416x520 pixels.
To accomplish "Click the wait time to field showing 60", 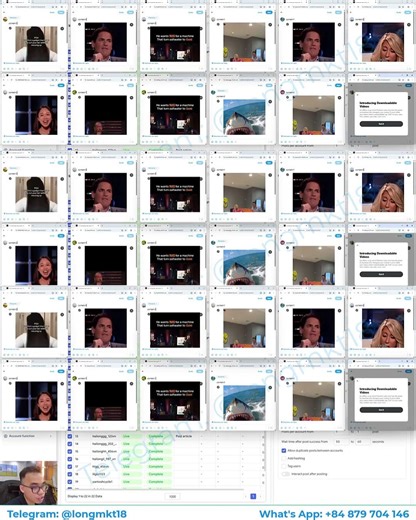I will 363,441.
